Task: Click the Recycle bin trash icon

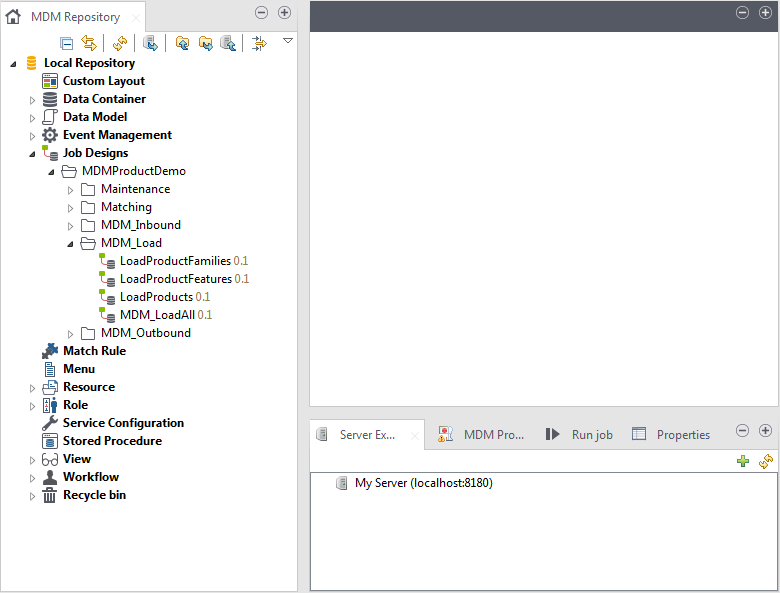Action: [50, 495]
